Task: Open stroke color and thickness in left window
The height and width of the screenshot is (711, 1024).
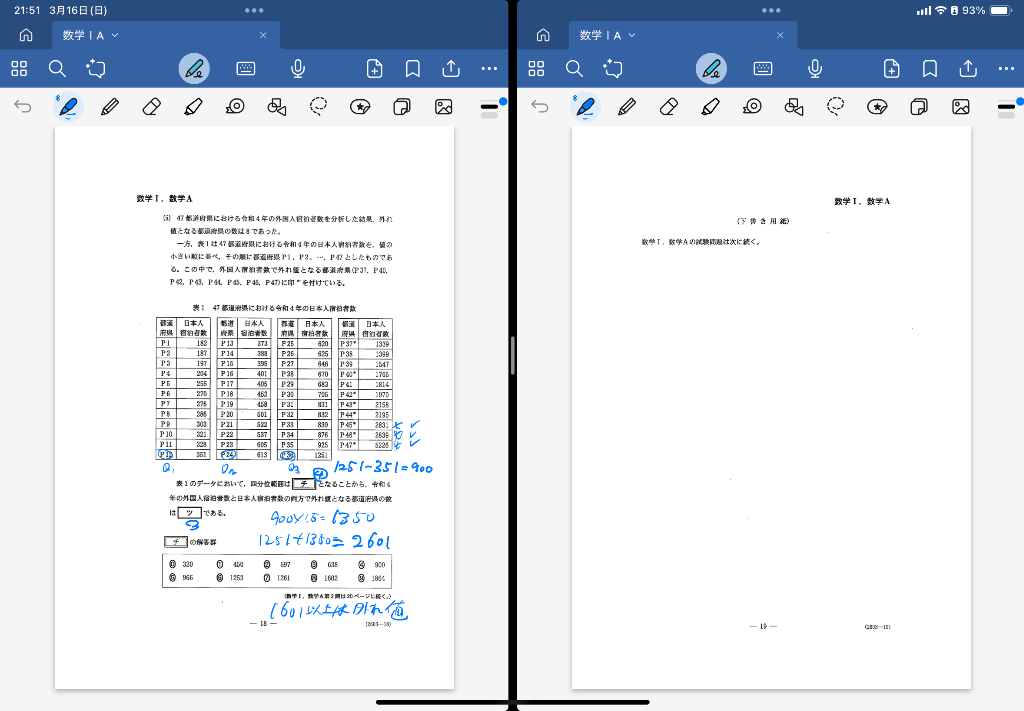Action: 490,106
